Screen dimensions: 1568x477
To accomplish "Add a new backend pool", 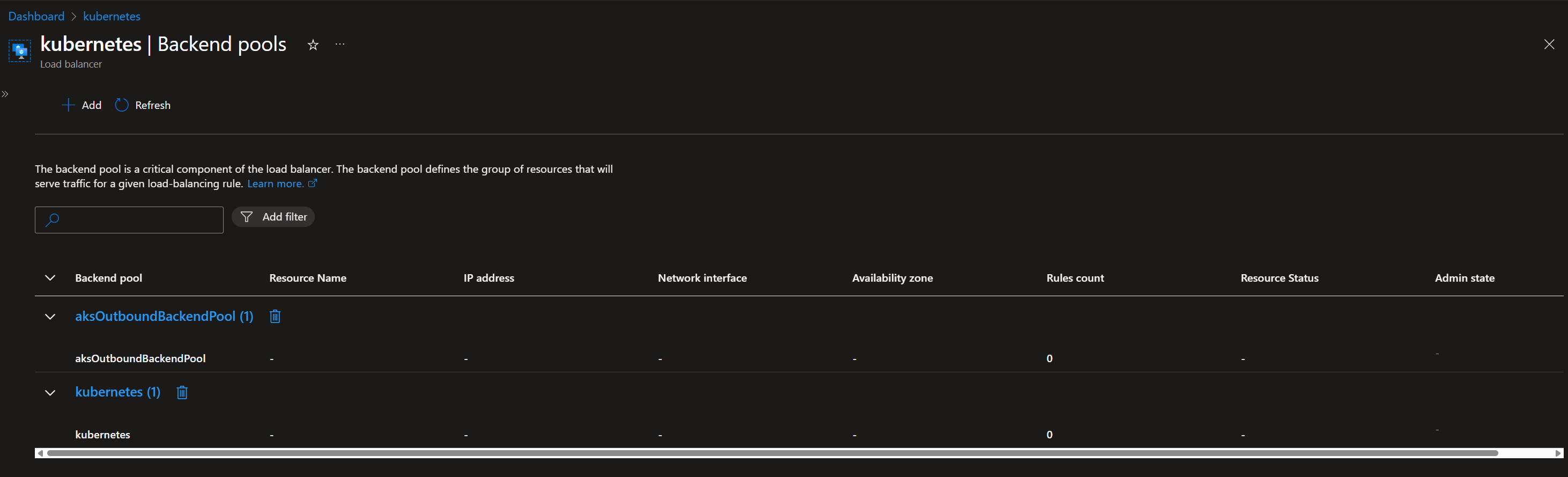I will (82, 105).
